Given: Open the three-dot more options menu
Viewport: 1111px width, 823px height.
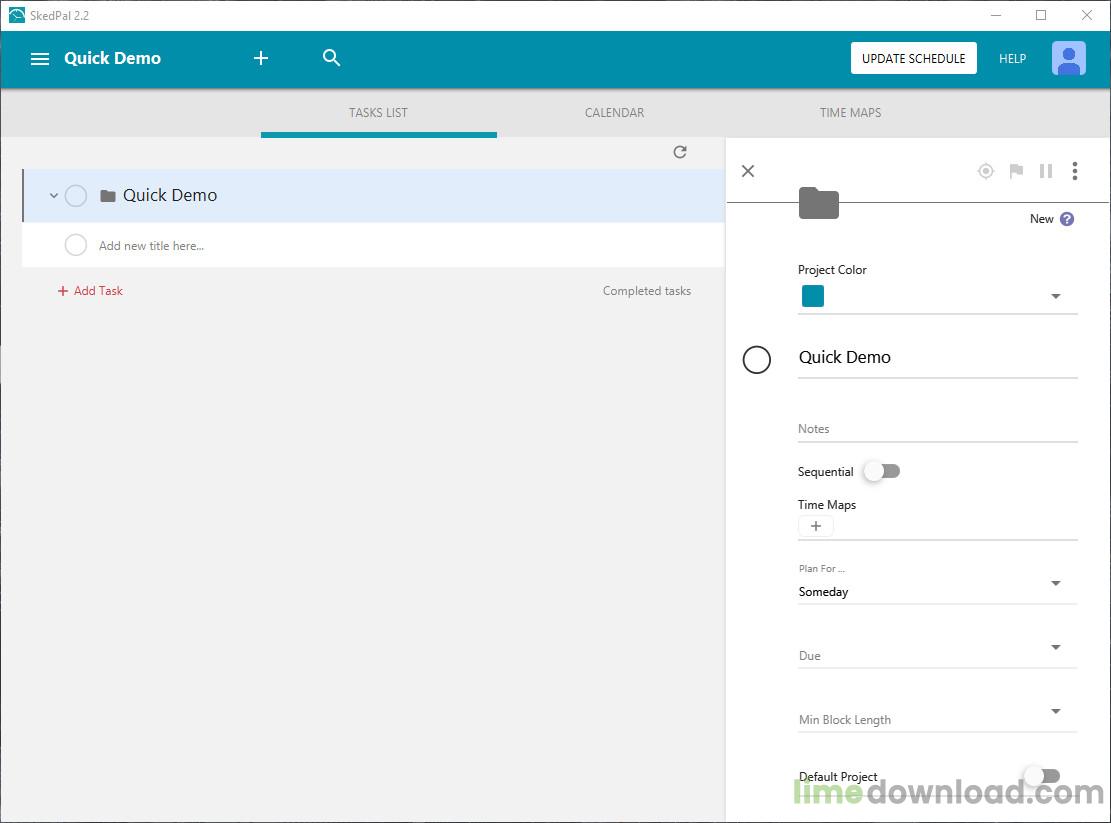Looking at the screenshot, I should pos(1075,171).
